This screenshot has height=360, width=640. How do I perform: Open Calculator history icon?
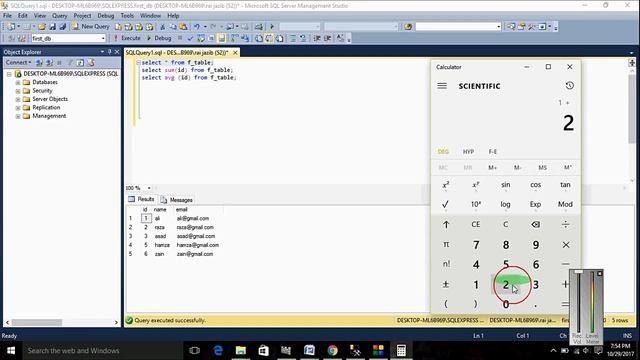(569, 86)
